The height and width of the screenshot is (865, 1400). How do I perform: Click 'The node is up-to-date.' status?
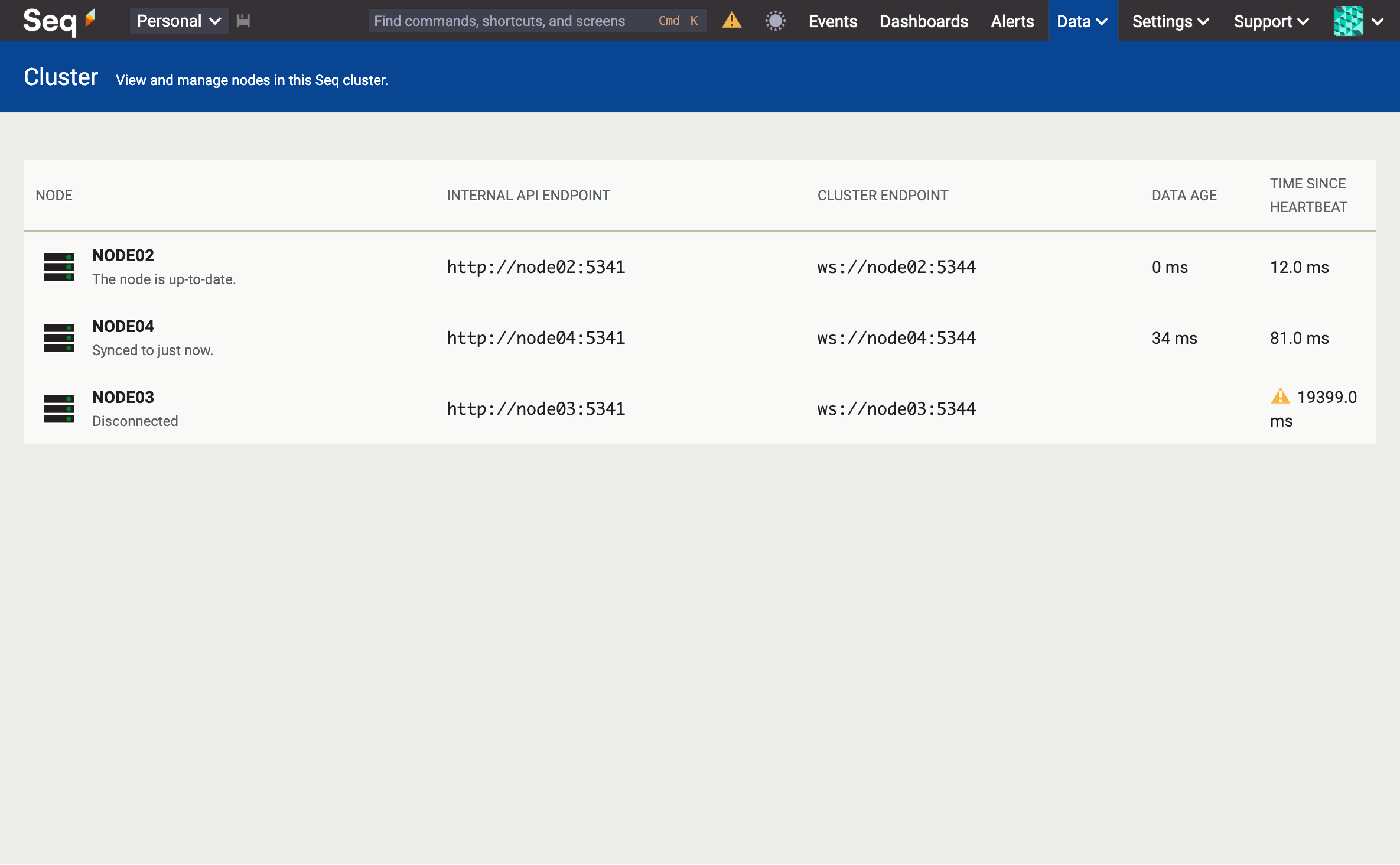click(x=164, y=279)
